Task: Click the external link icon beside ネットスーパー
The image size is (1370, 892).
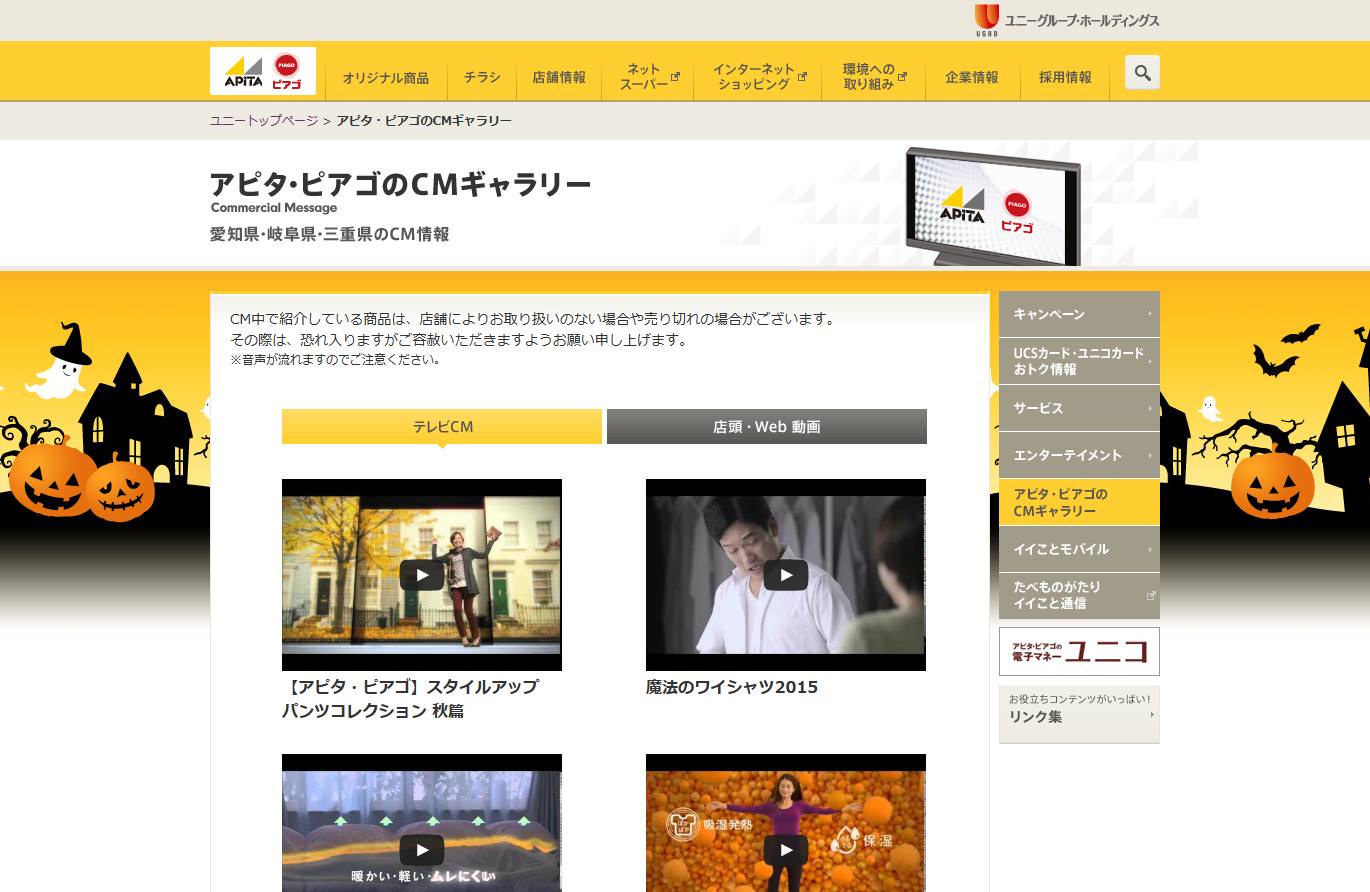Action: 676,76
